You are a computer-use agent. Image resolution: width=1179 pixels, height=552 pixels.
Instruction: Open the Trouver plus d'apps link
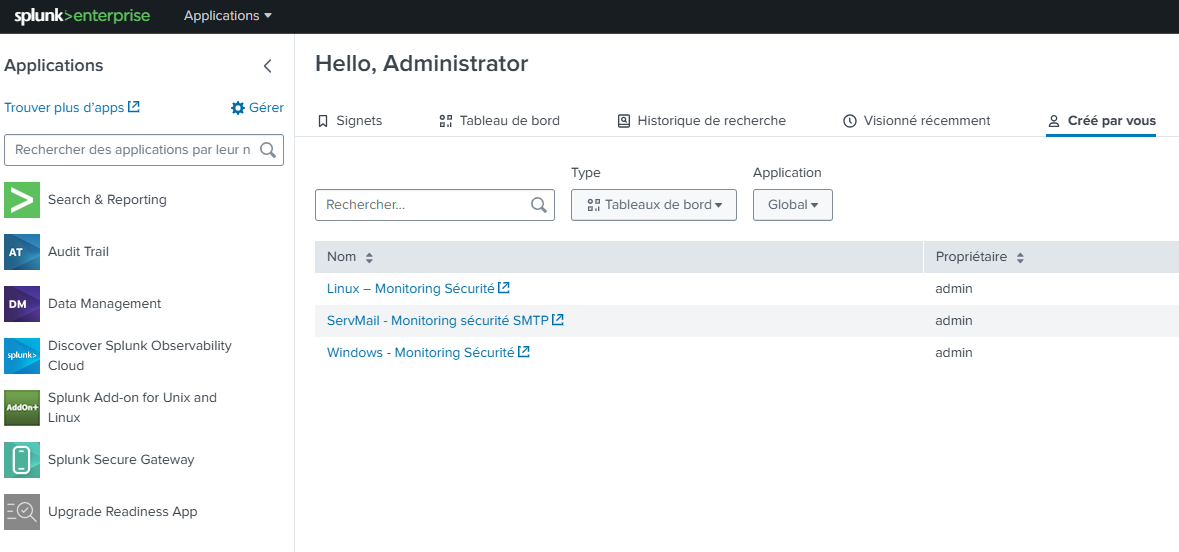point(72,108)
